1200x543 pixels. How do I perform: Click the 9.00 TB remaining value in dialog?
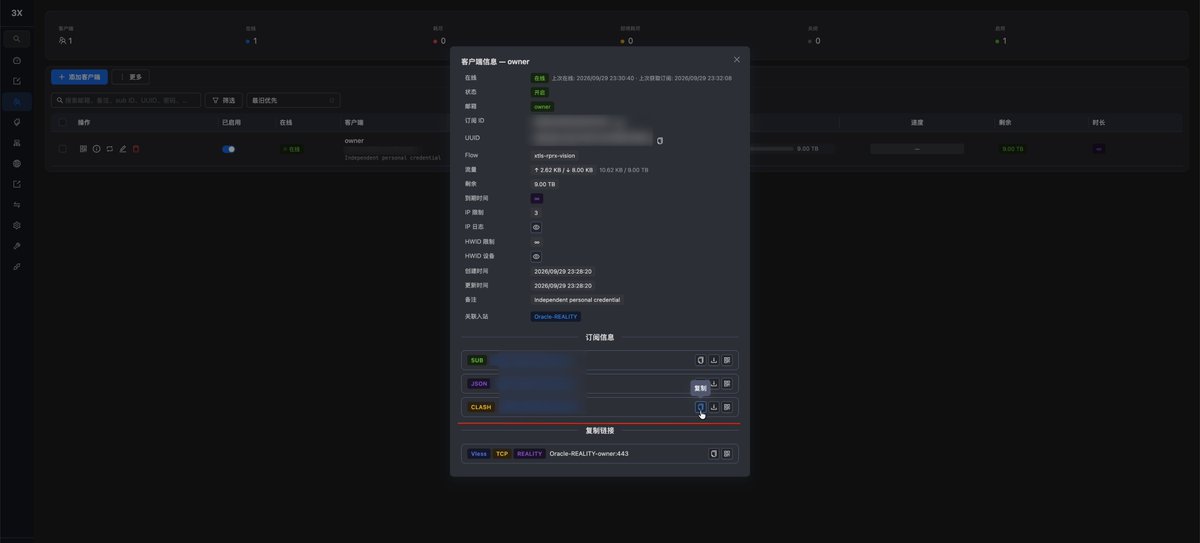(545, 184)
